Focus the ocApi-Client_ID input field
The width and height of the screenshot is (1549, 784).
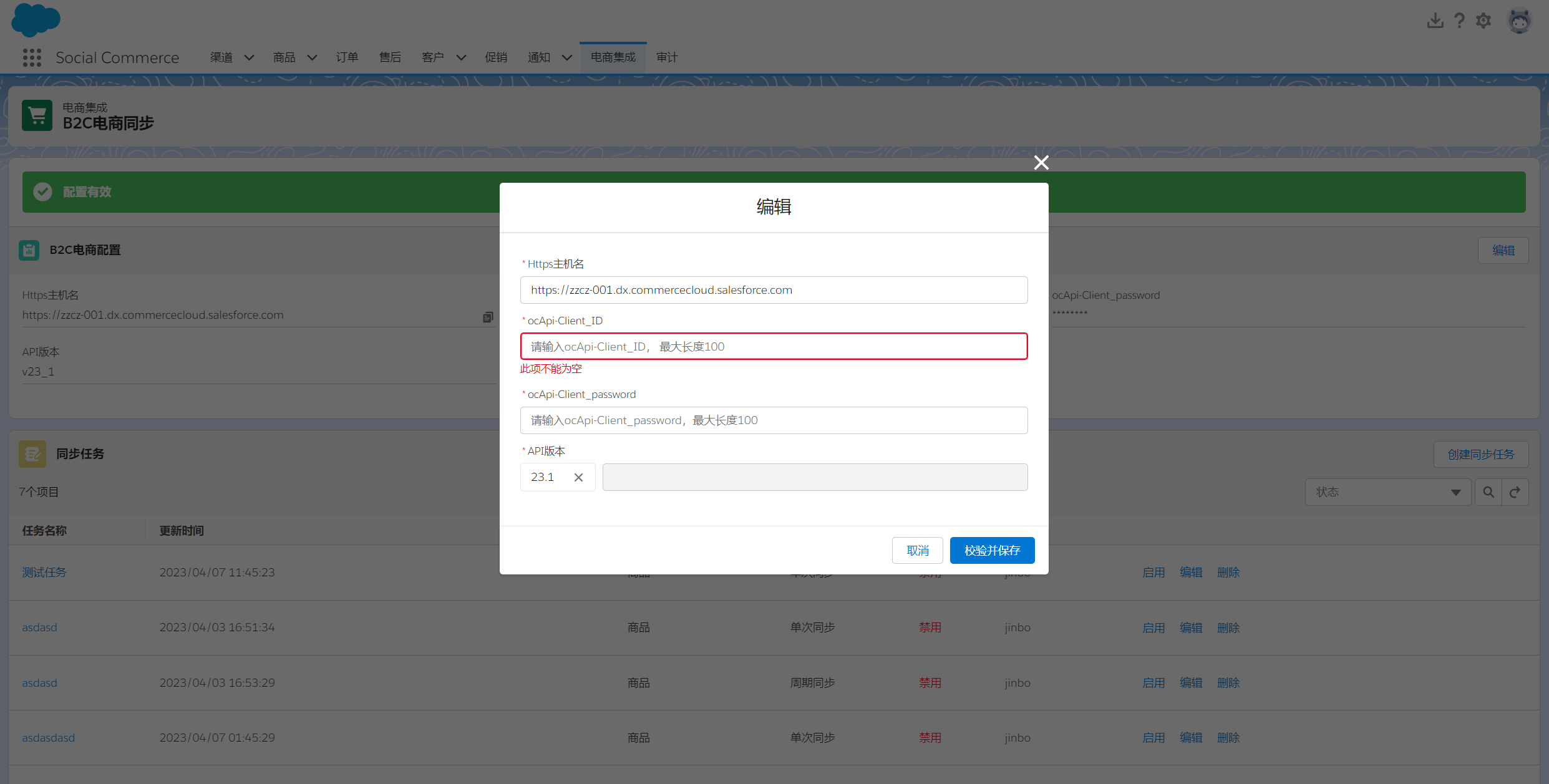click(x=774, y=346)
